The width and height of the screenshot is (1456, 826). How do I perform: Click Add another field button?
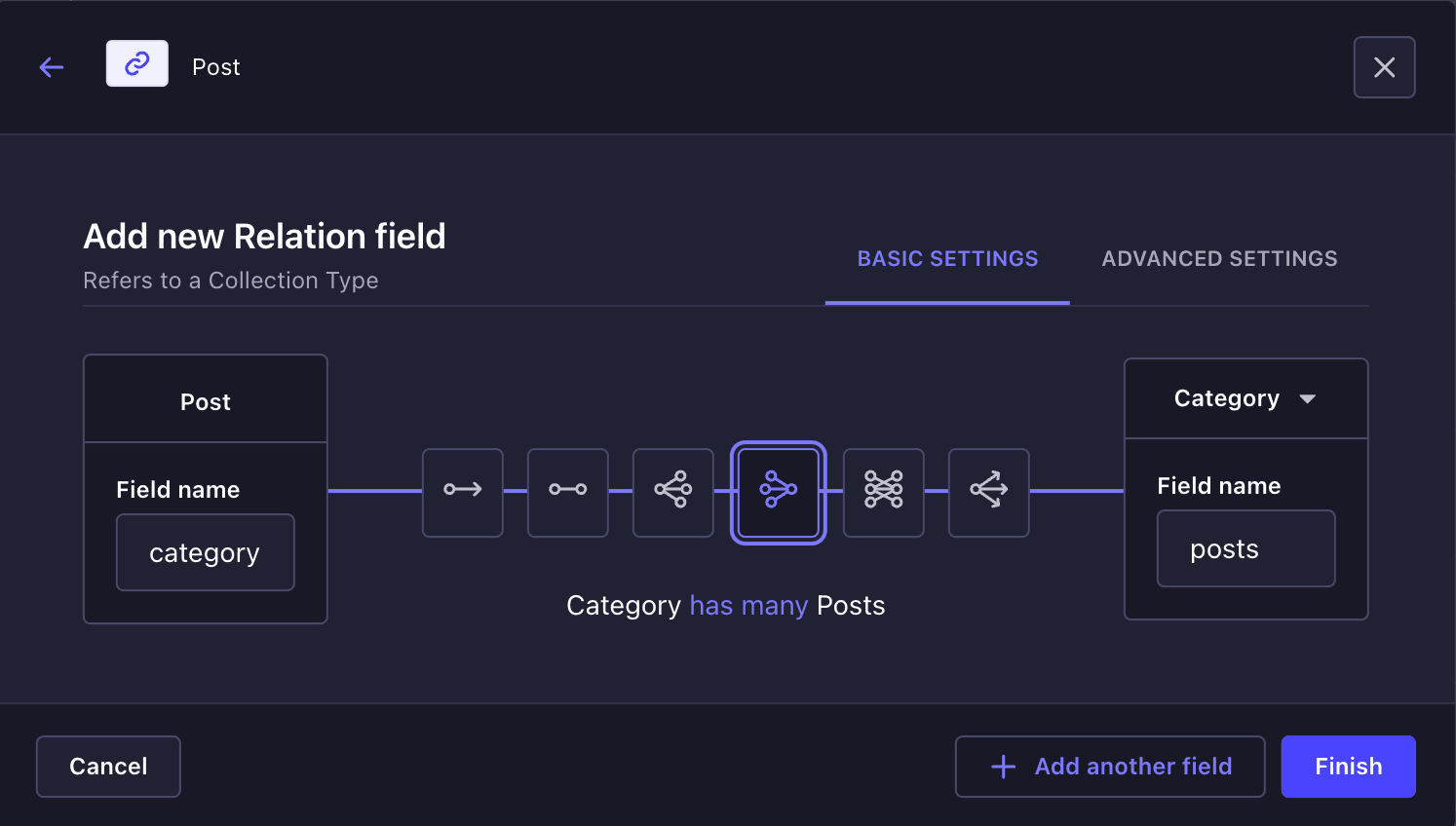(1110, 767)
